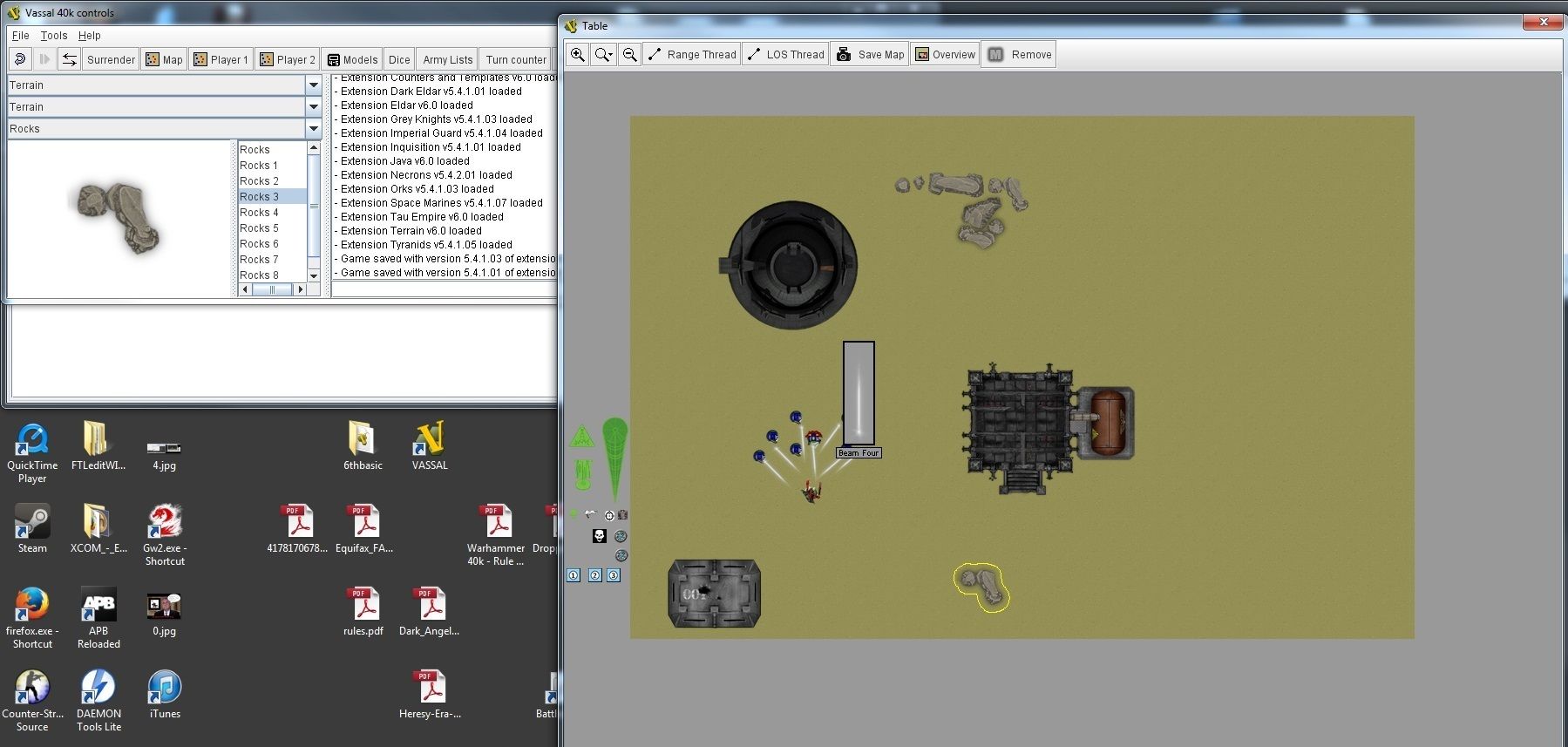
Task: Expand the second Terrain dropdown
Action: point(314,106)
